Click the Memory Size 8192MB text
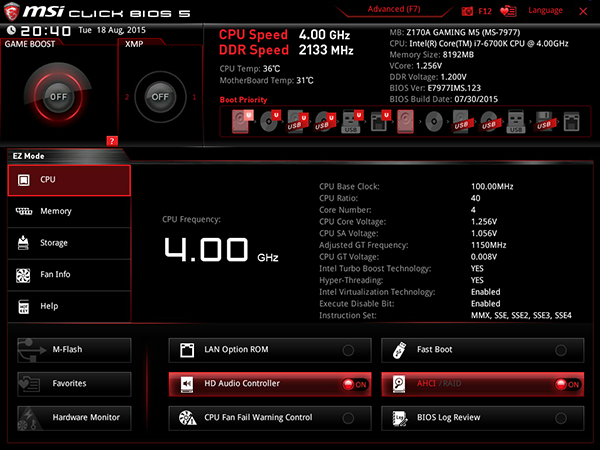The image size is (600, 450). [x=432, y=55]
